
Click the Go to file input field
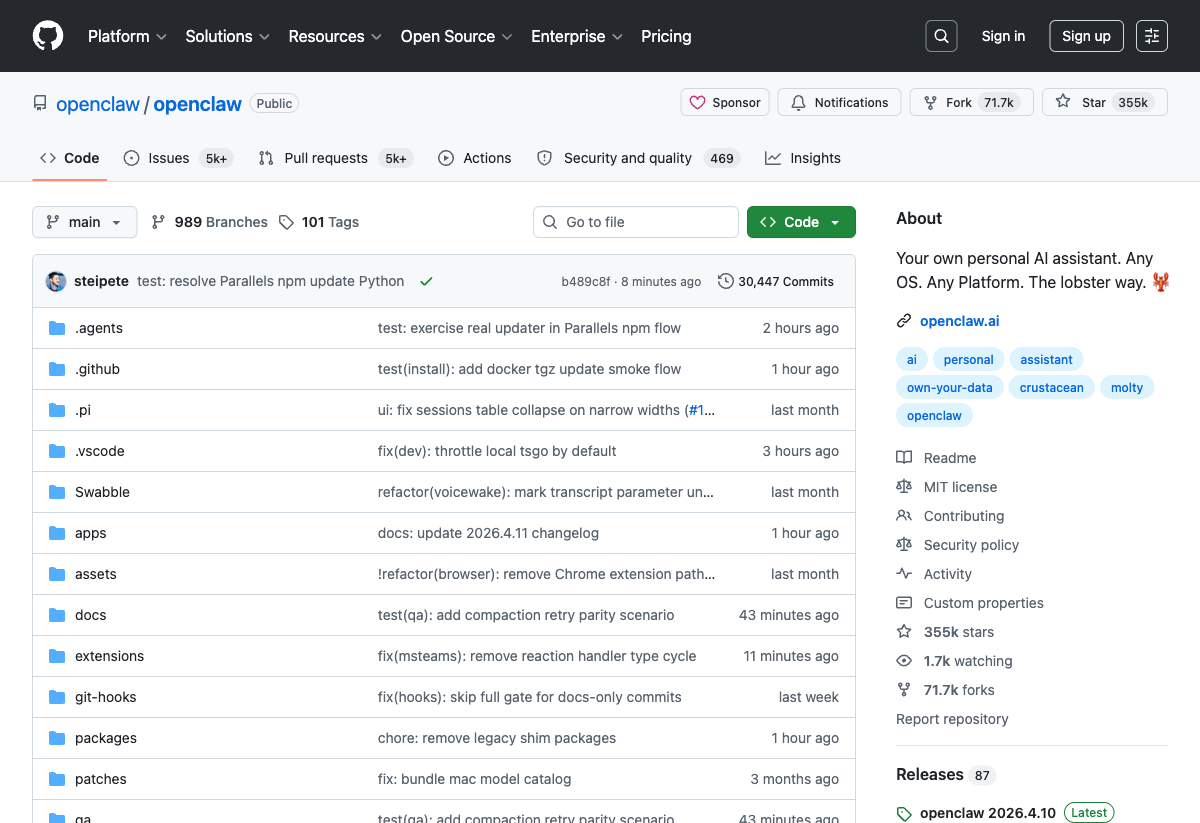point(635,222)
